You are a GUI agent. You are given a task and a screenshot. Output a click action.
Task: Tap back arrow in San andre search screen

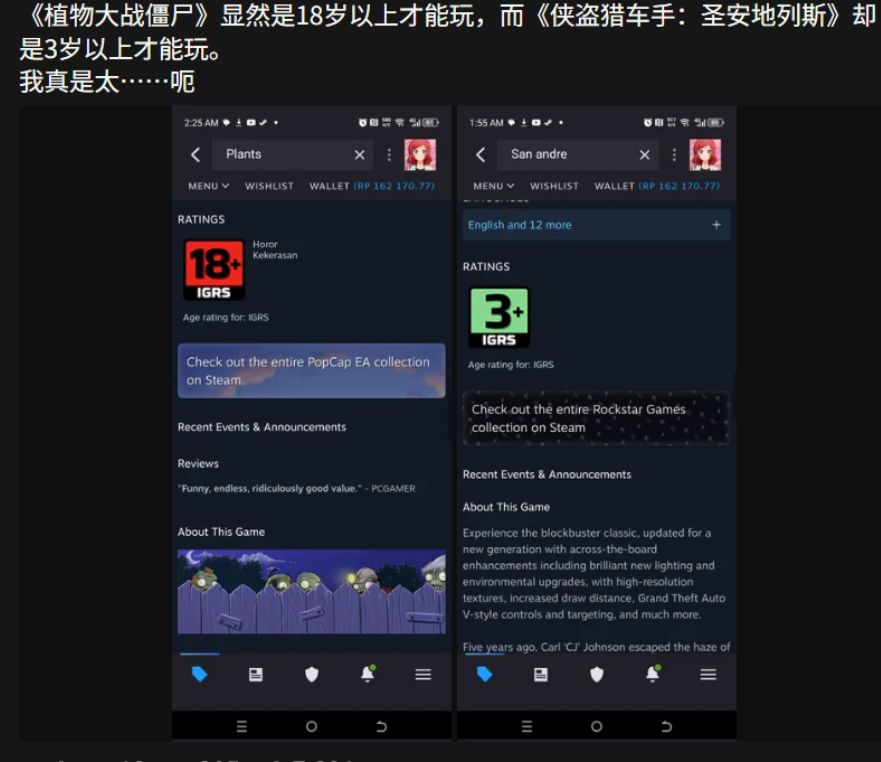click(480, 155)
